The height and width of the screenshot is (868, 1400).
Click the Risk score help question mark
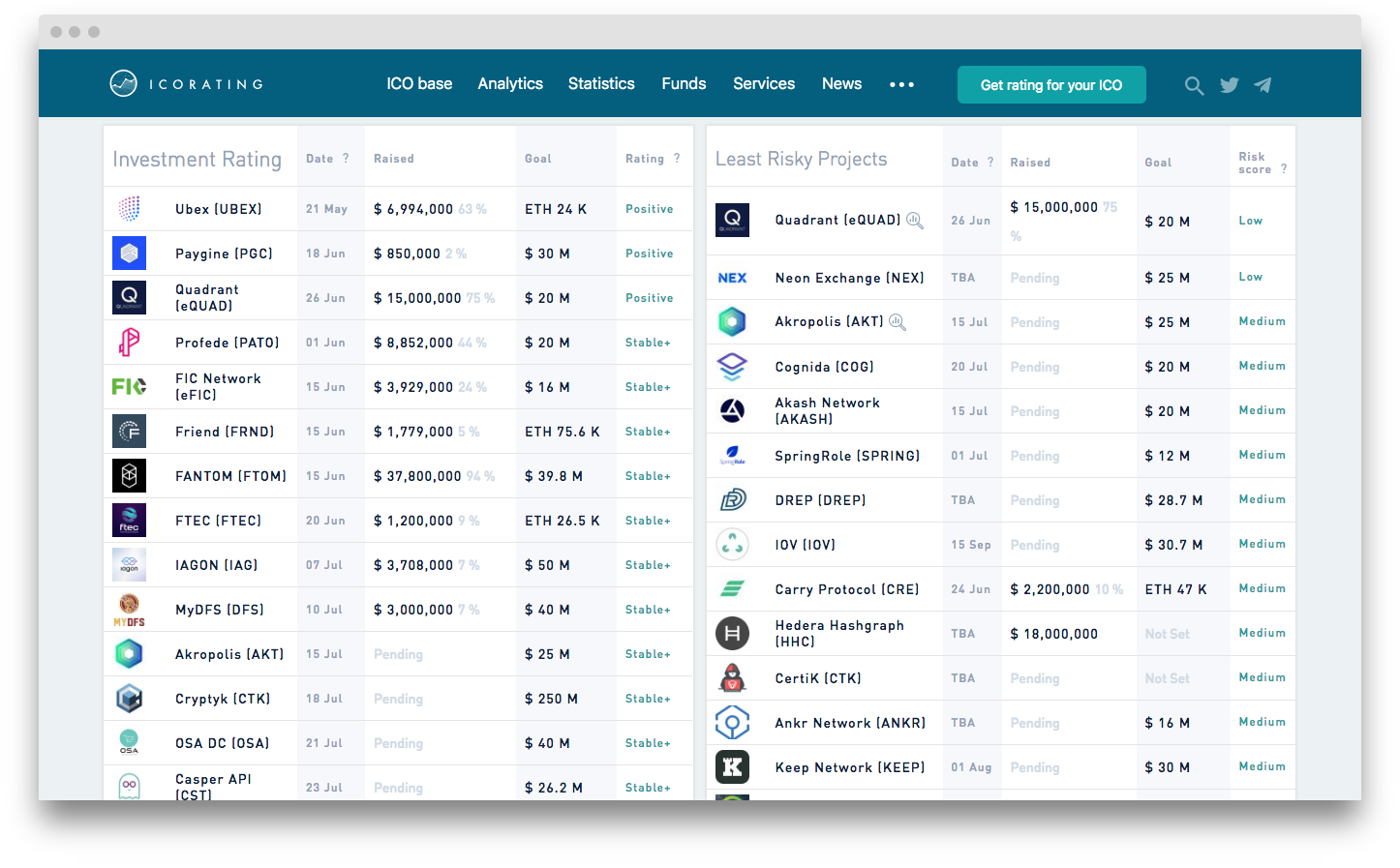(x=1284, y=168)
